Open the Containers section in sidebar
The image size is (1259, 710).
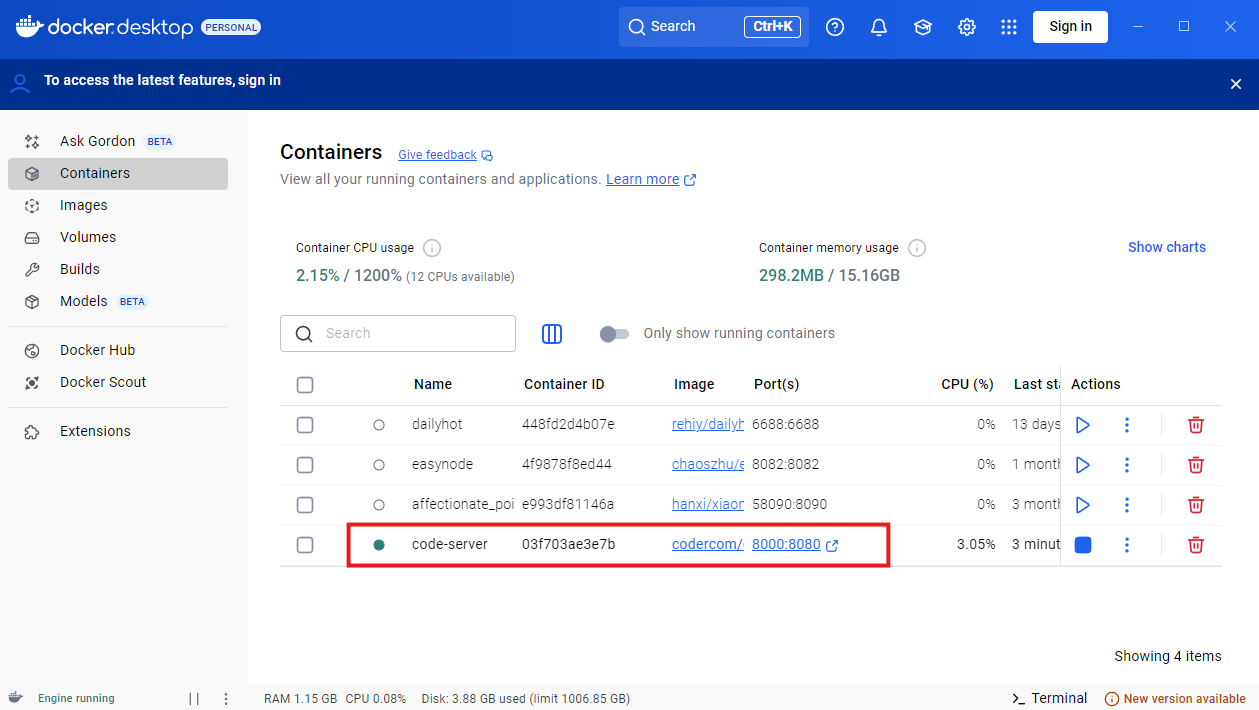click(x=118, y=174)
